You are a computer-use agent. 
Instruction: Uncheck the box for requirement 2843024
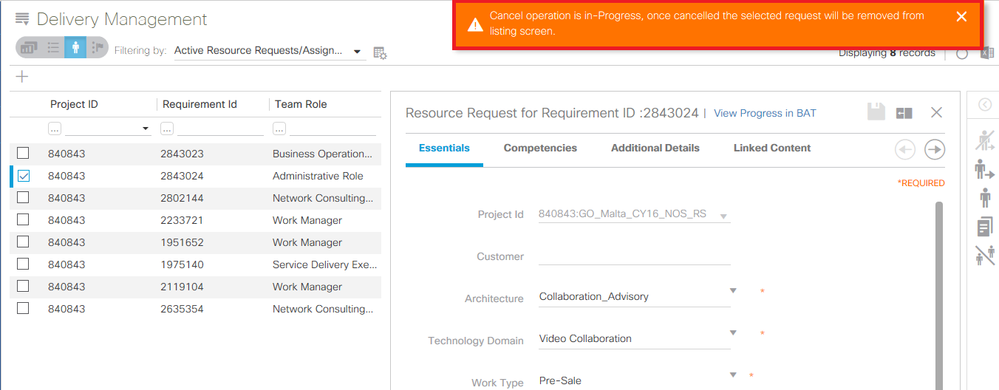tap(23, 176)
